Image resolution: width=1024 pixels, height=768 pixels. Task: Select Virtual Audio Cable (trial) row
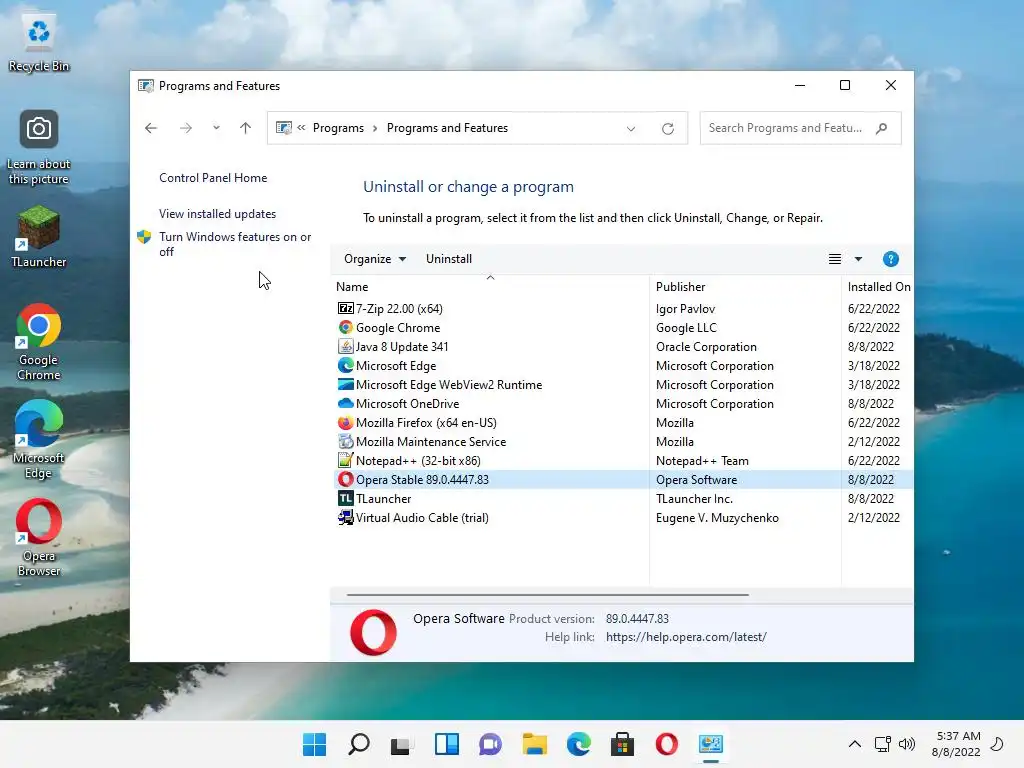[623, 517]
